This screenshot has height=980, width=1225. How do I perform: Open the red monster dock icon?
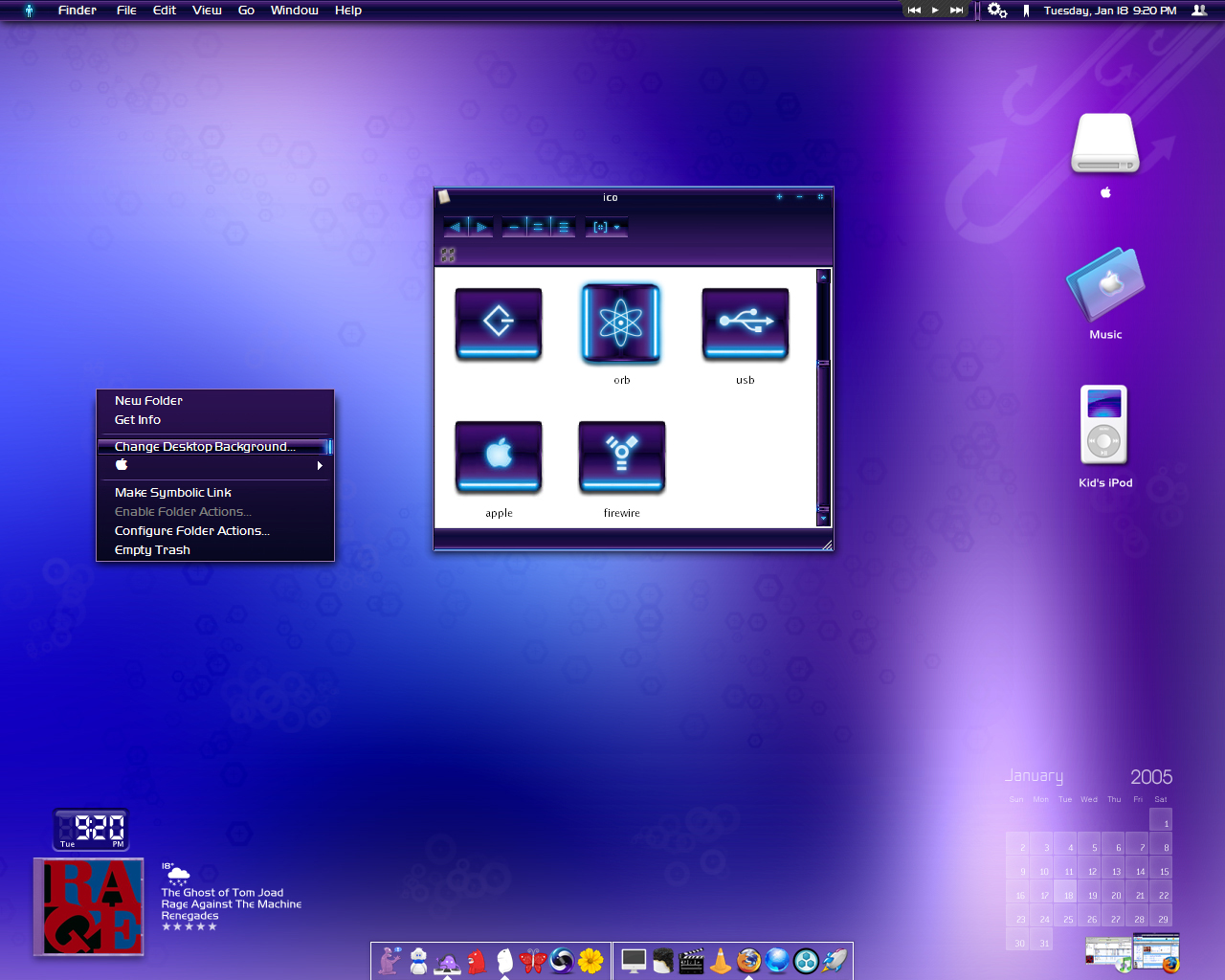click(477, 960)
